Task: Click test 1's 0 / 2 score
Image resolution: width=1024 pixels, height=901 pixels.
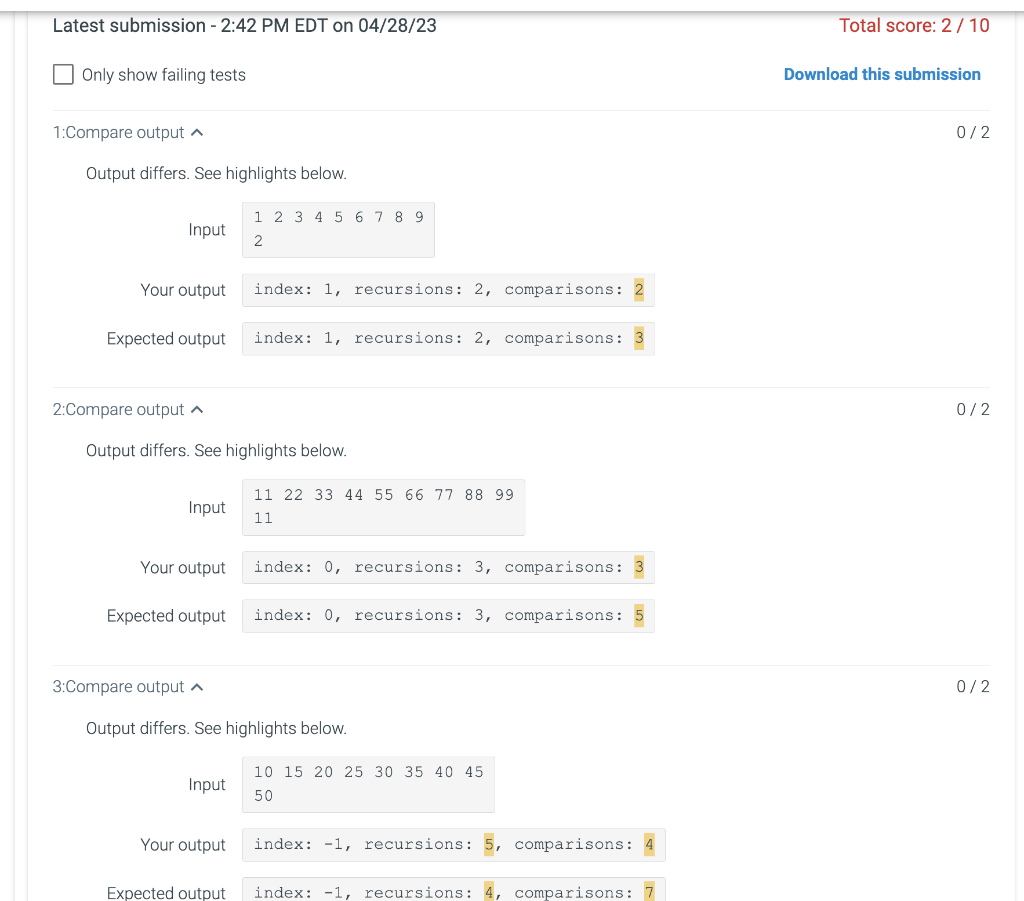Action: 972,131
